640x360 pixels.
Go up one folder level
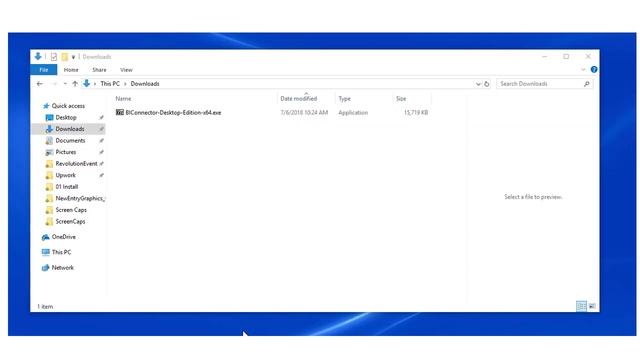pos(75,84)
